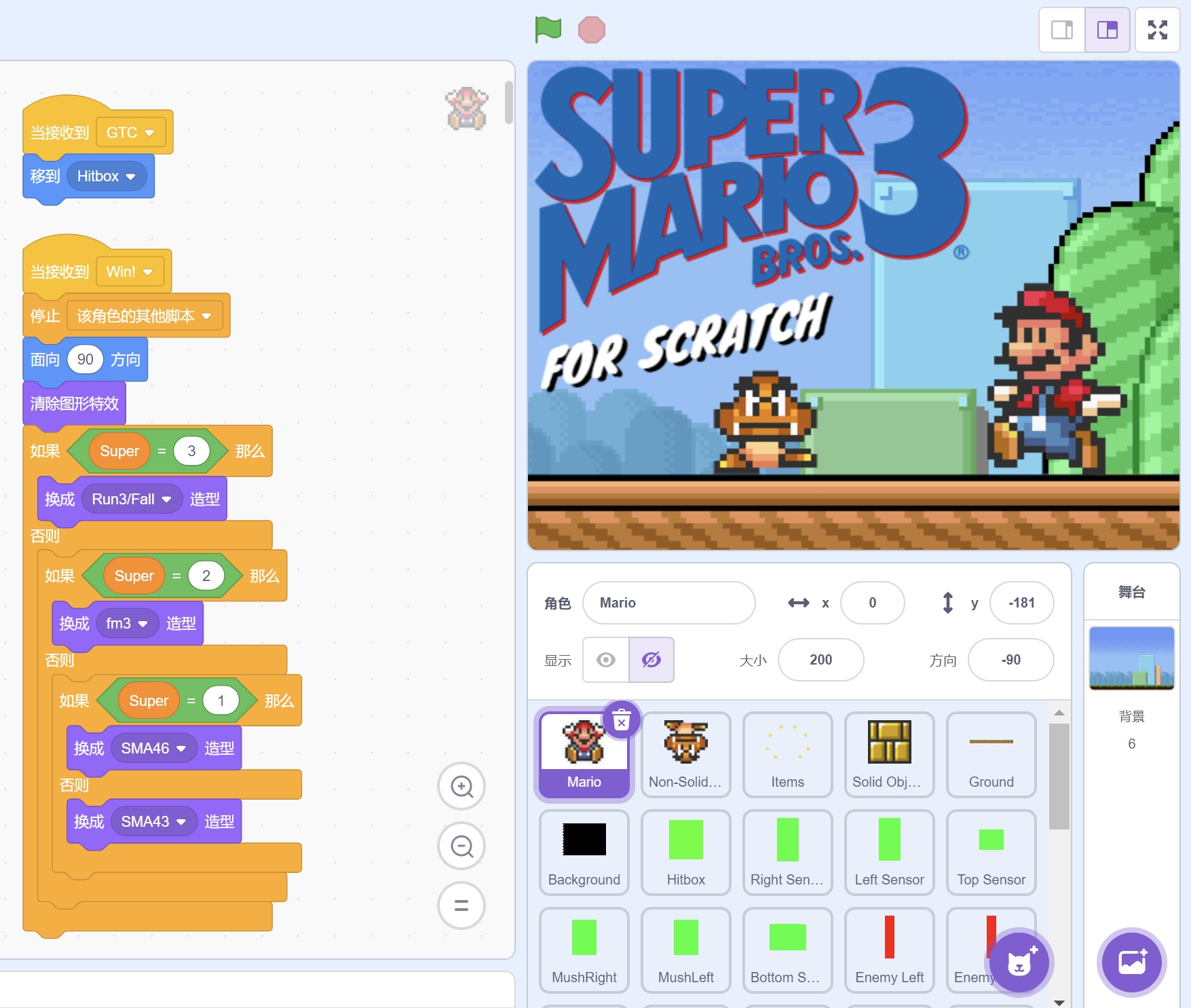Select the MushRight sprite

point(584,950)
